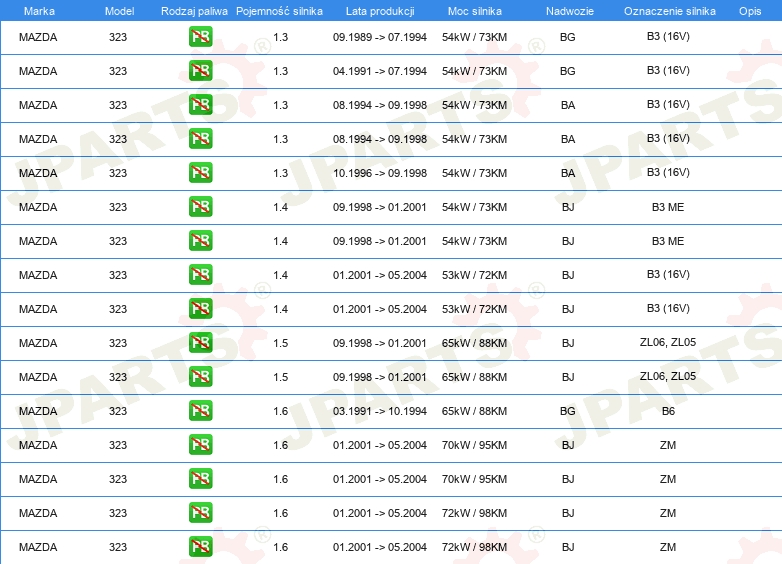Select the Rodzaj paliwa column header
Screen dimensions: 782x564
(x=194, y=11)
